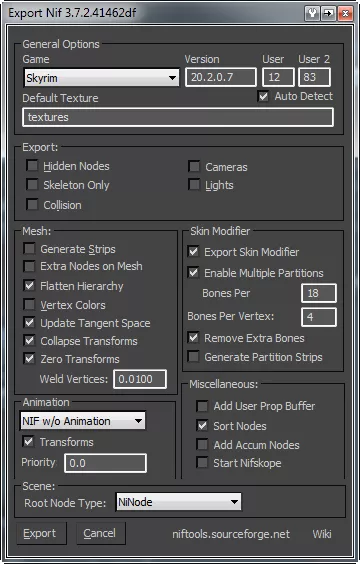The image size is (360, 564).
Task: Open the Game dropdown showing Skyrim
Action: pyautogui.click(x=101, y=77)
